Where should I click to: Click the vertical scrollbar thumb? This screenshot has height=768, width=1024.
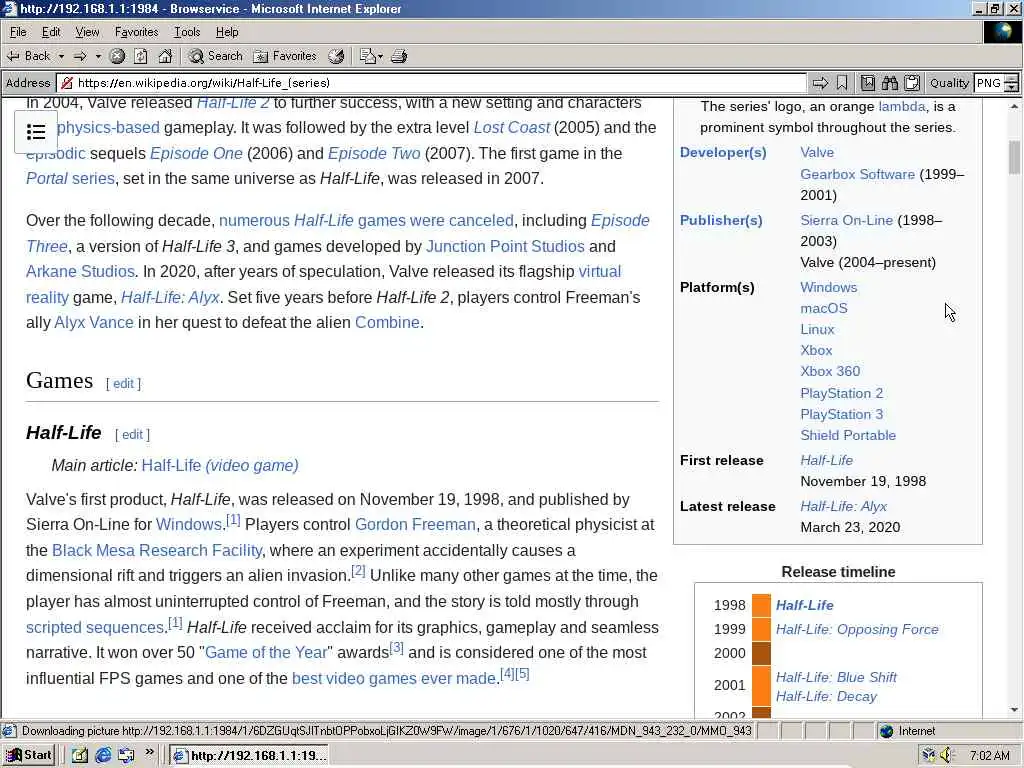tap(1014, 157)
